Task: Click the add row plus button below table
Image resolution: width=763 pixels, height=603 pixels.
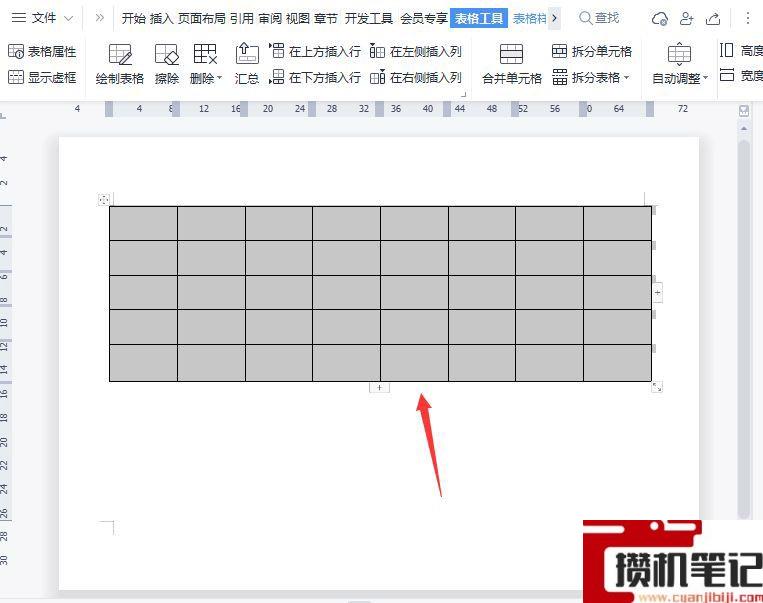Action: point(380,387)
